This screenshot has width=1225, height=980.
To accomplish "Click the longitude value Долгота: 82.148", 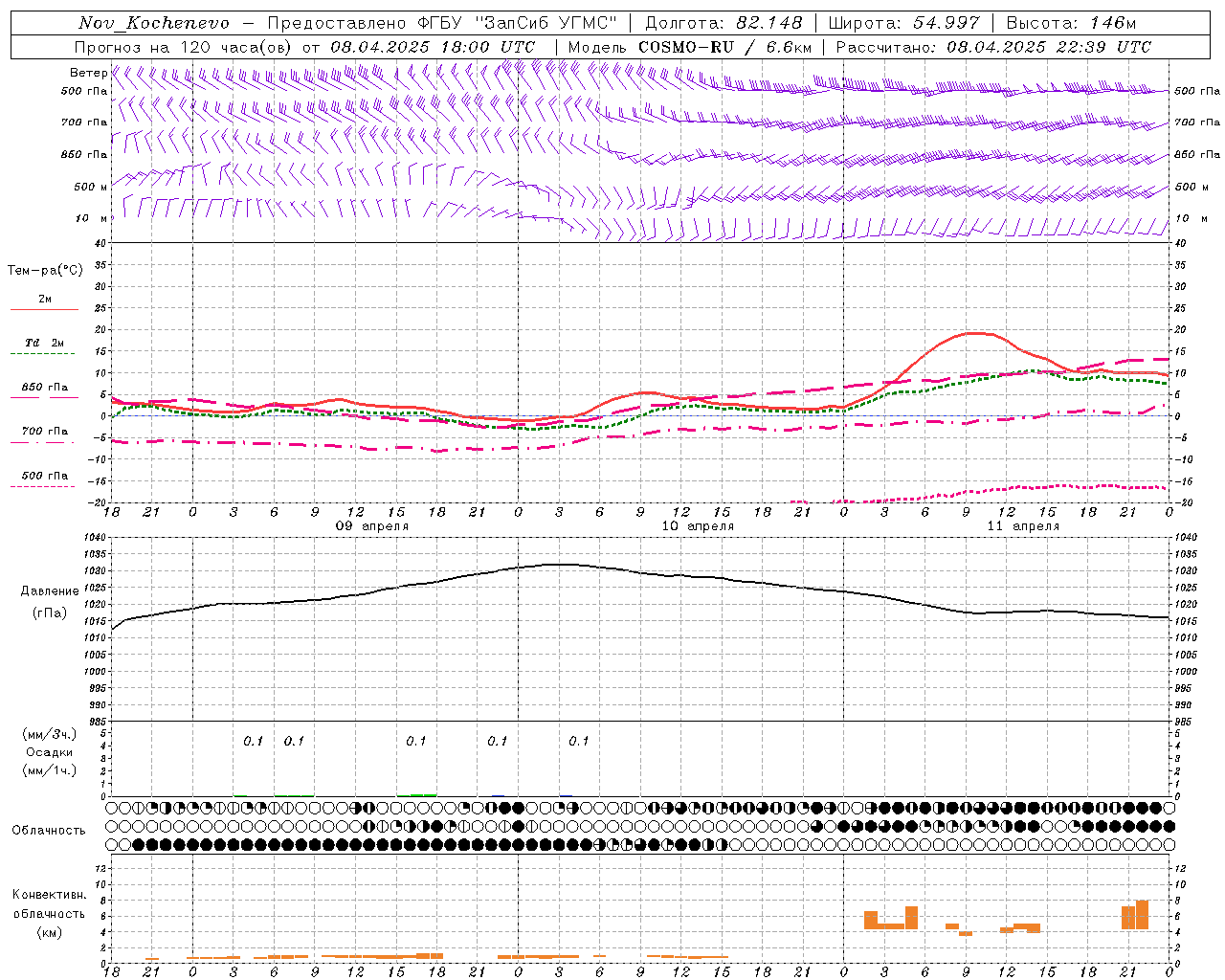I will 724,23.
